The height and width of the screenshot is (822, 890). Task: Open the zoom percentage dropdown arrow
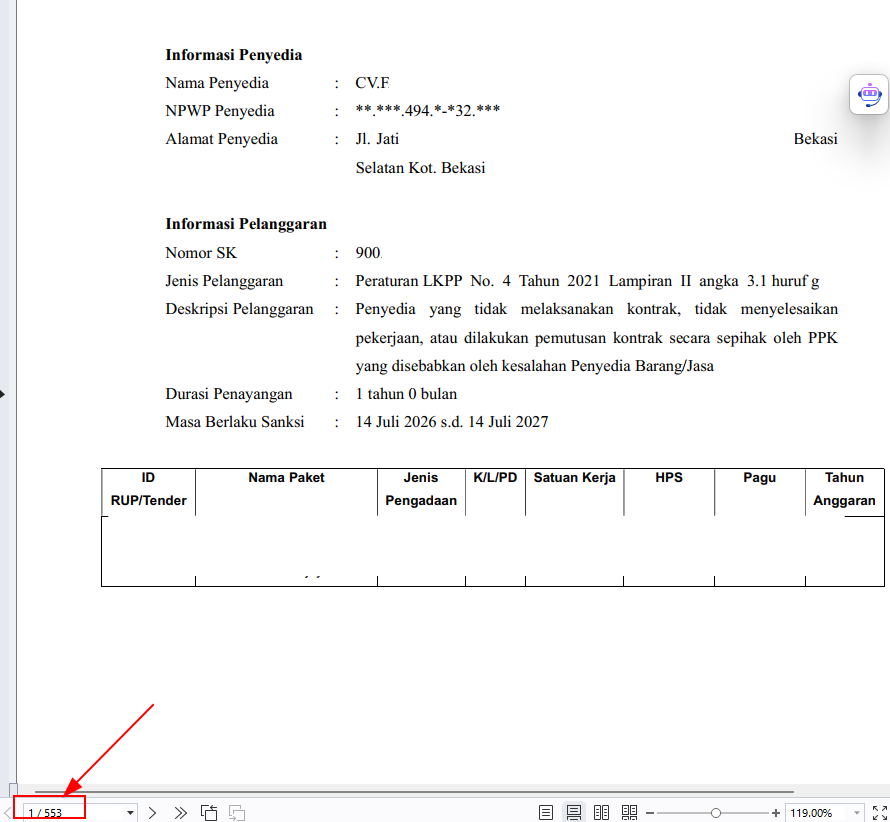pyautogui.click(x=857, y=813)
